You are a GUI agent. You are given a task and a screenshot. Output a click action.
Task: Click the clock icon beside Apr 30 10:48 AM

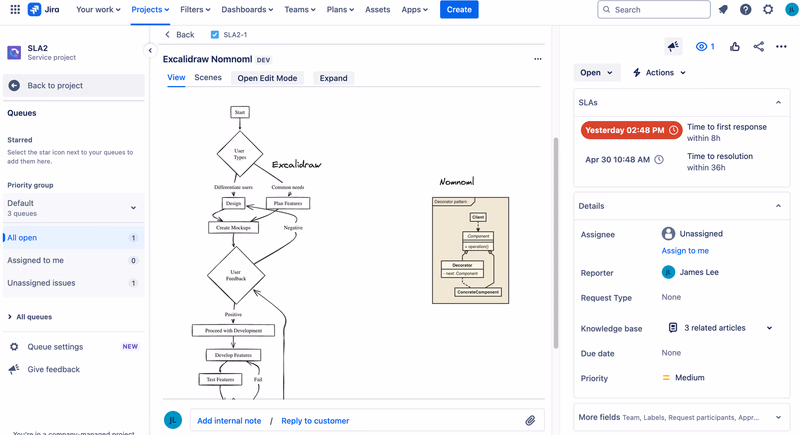[x=659, y=160]
